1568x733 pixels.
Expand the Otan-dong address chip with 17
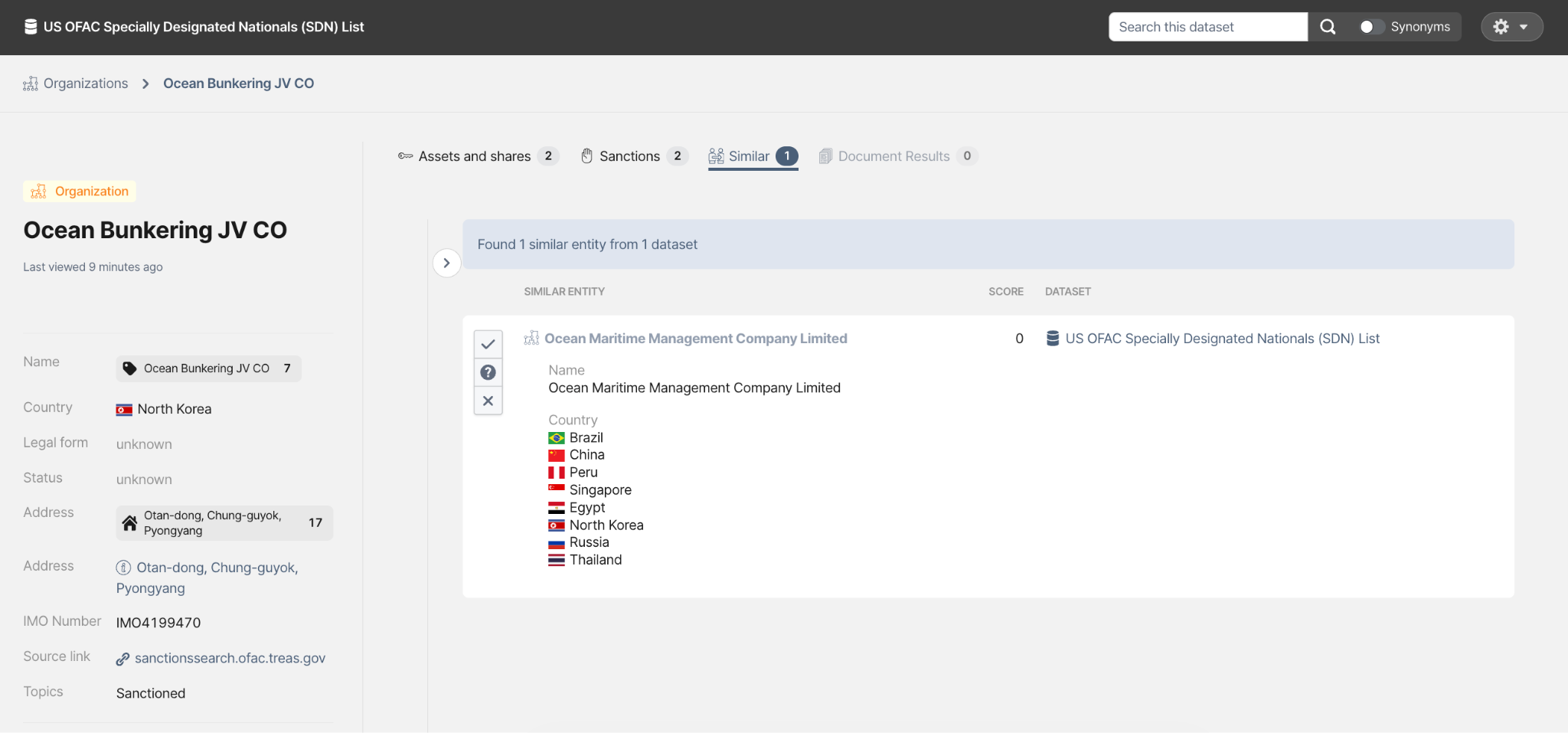224,523
